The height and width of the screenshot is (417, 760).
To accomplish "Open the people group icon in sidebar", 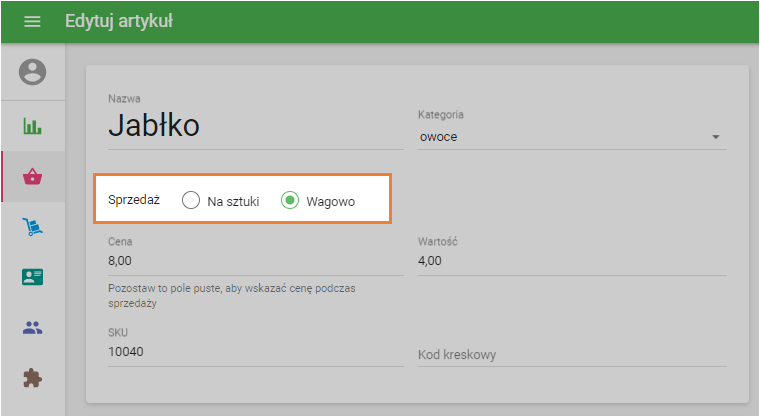I will [x=32, y=328].
